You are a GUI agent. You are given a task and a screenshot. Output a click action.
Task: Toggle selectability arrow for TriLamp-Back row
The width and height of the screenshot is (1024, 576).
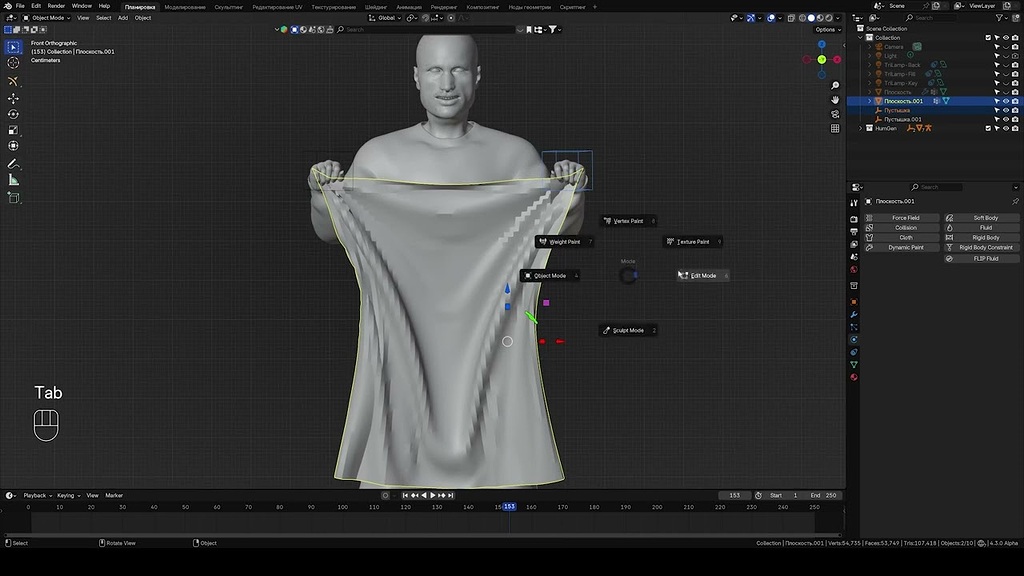point(997,65)
